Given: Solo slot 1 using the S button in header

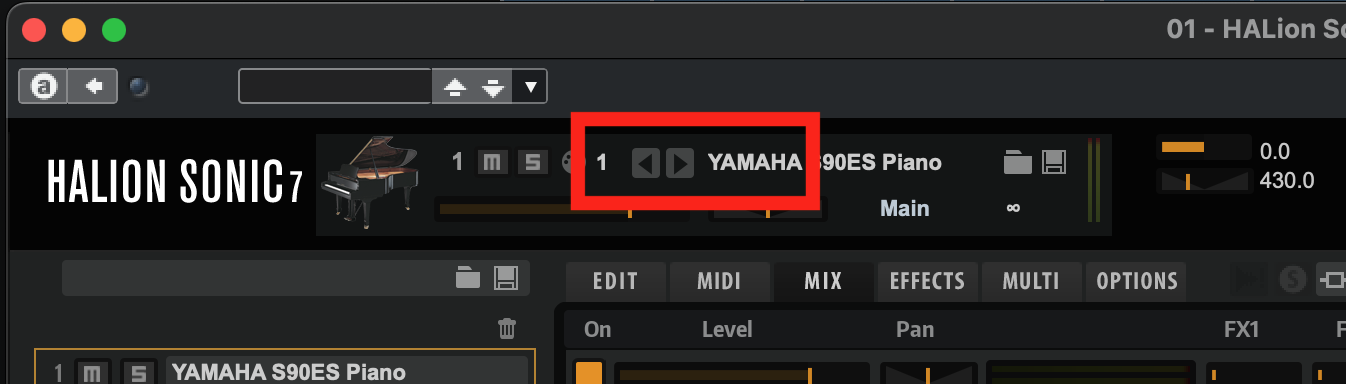Looking at the screenshot, I should pos(531,162).
